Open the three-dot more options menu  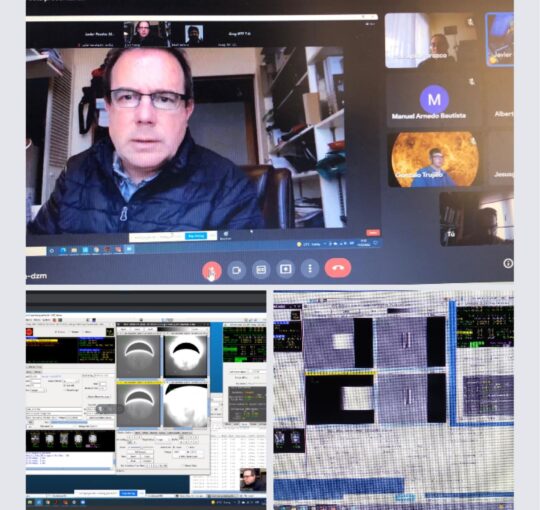310,268
